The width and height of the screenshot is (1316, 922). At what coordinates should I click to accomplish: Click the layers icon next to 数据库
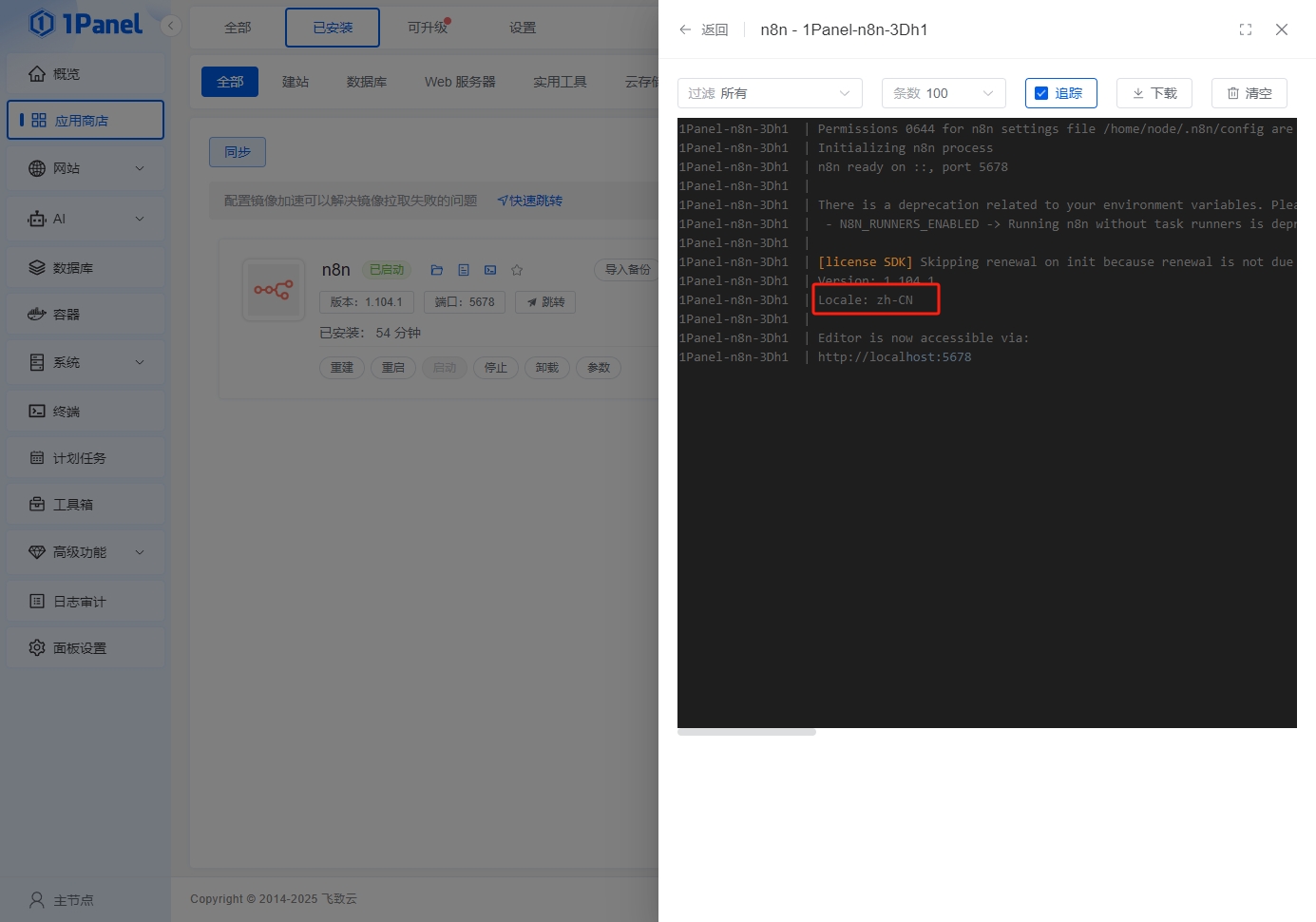pos(37,268)
